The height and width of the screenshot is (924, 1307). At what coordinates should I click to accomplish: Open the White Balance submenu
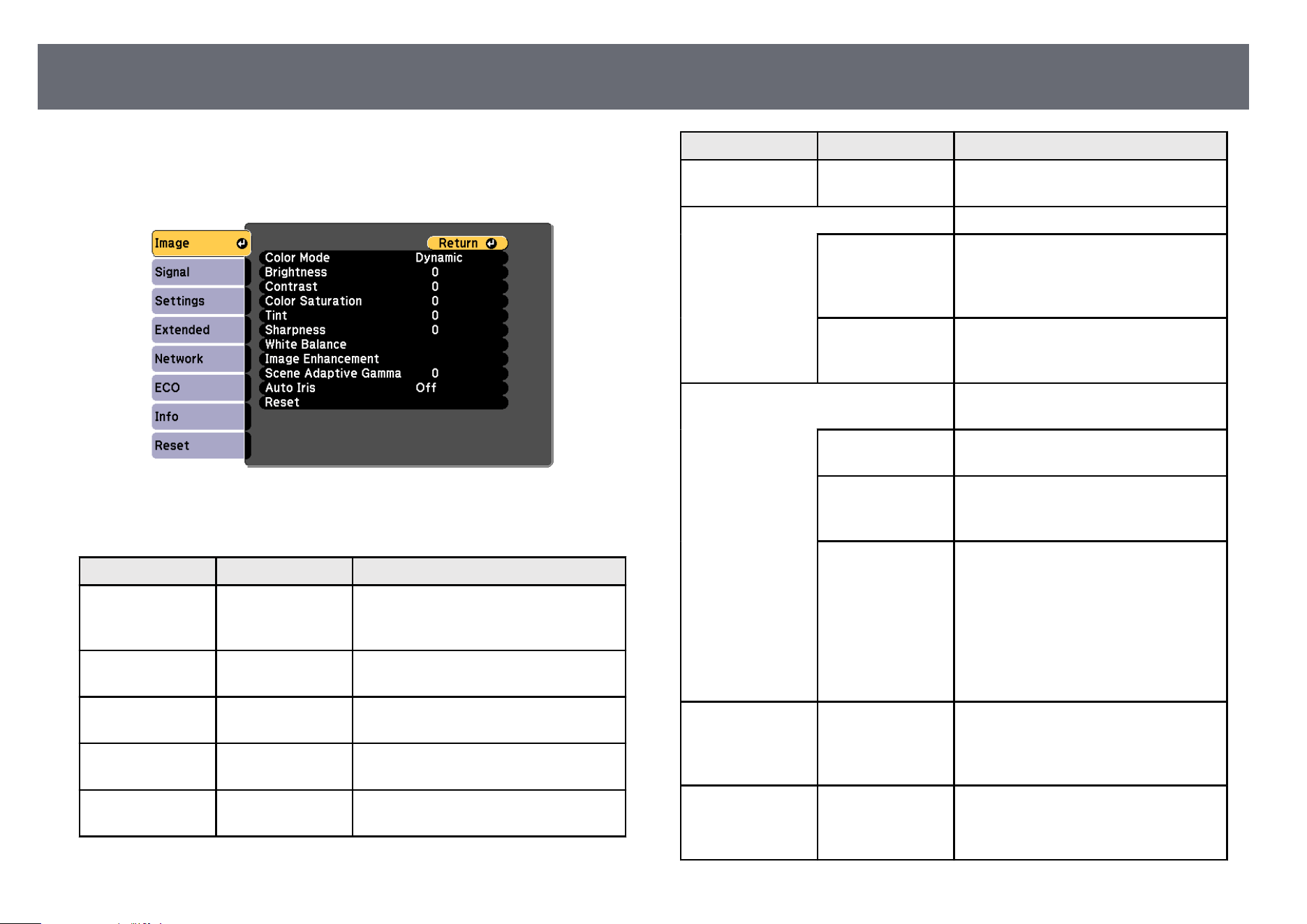click(383, 345)
